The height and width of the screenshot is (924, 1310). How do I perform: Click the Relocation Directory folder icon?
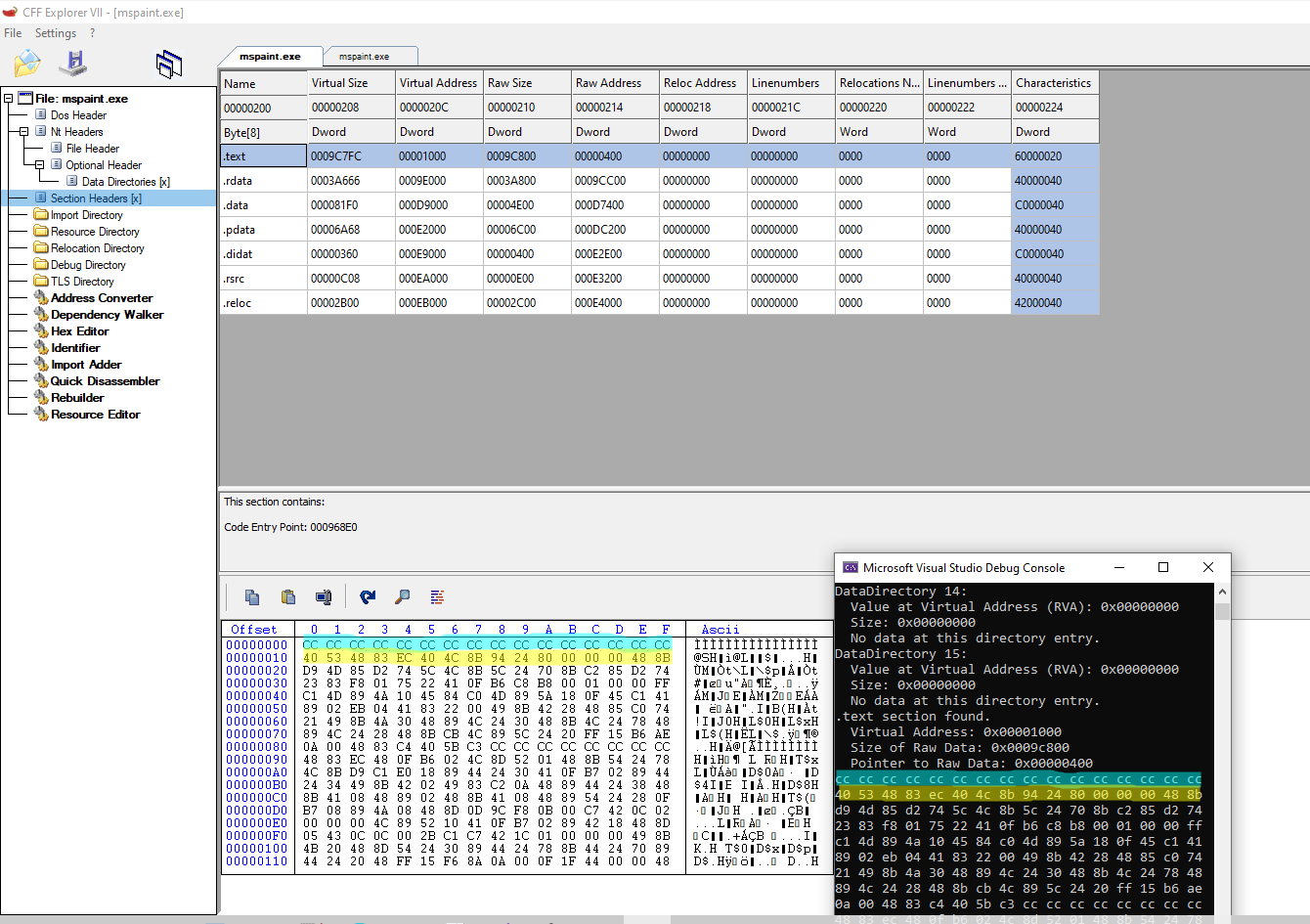pyautogui.click(x=41, y=247)
